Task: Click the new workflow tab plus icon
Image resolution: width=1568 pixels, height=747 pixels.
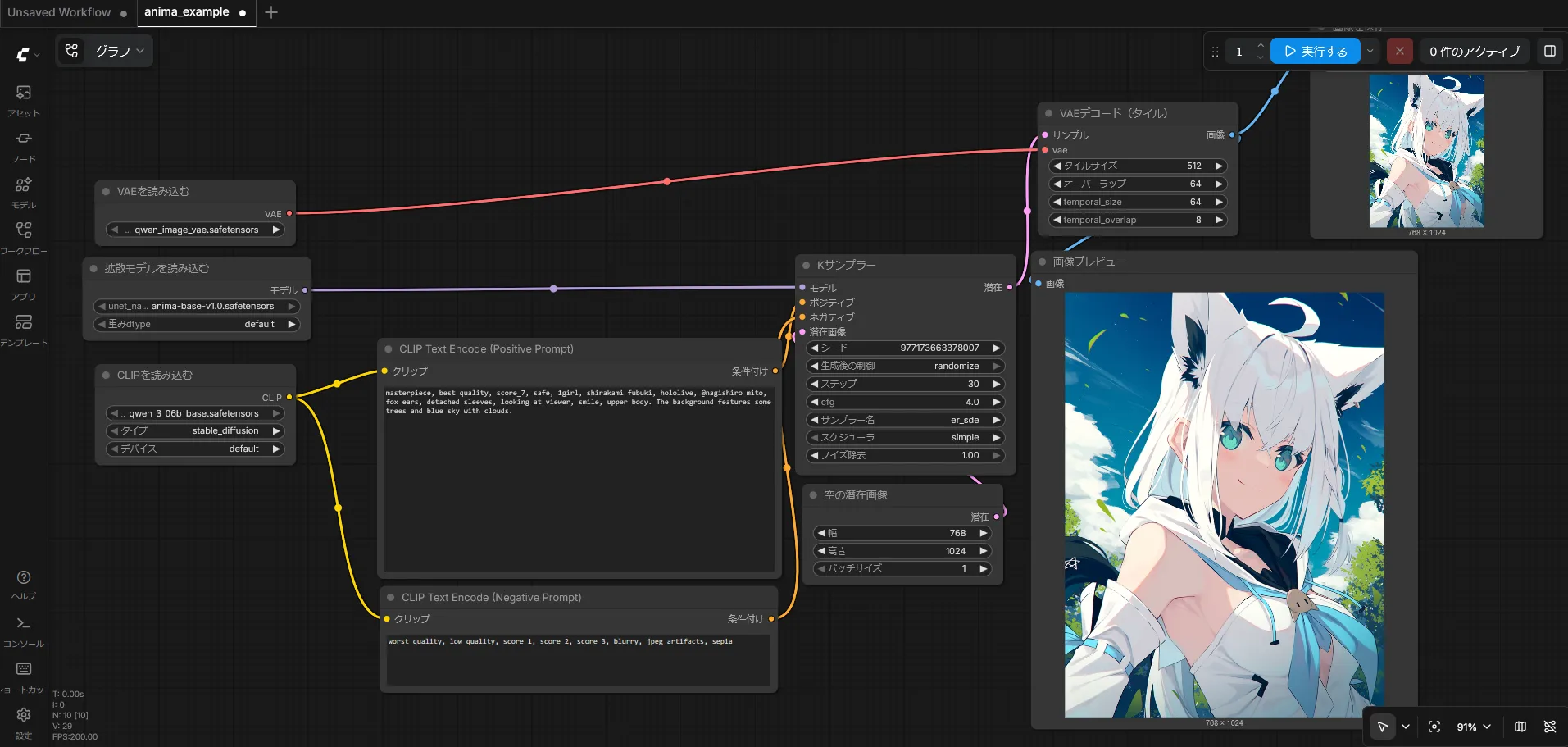Action: click(x=271, y=12)
